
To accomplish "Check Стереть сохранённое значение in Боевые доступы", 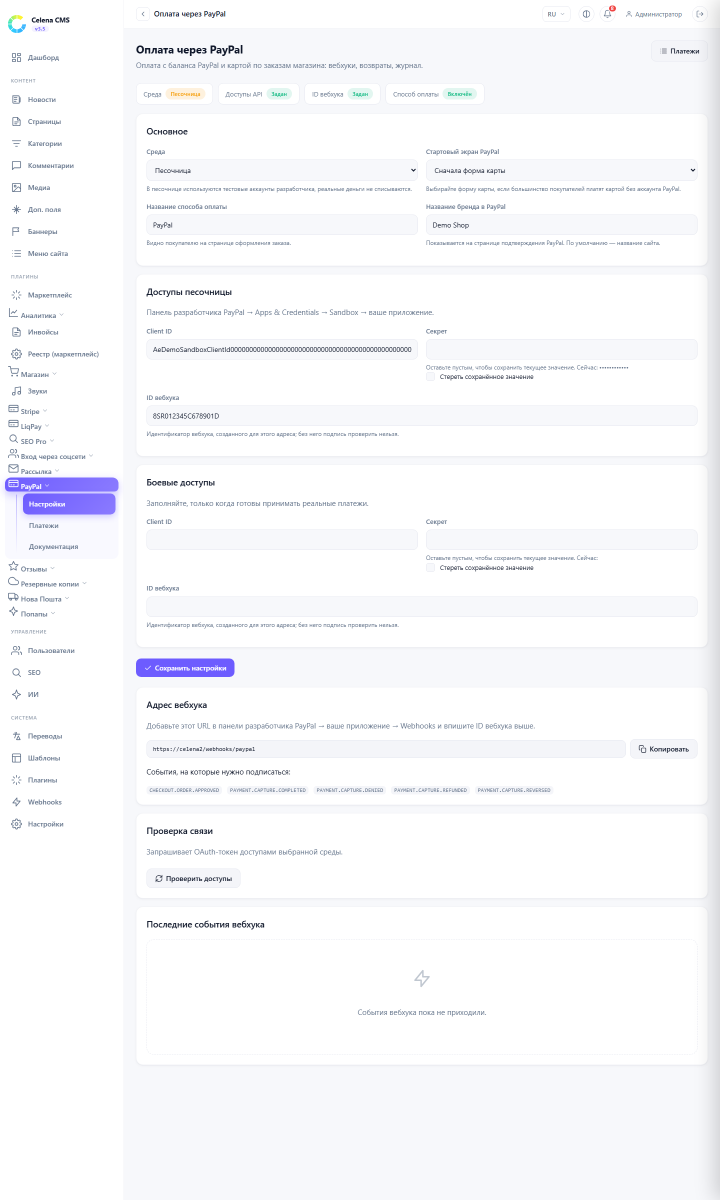I will pos(430,567).
